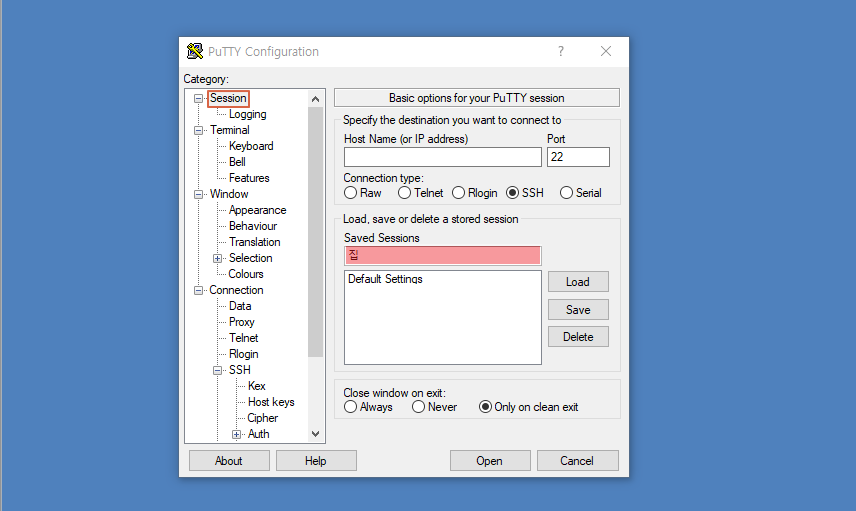Collapse the Window tree node

click(x=199, y=194)
